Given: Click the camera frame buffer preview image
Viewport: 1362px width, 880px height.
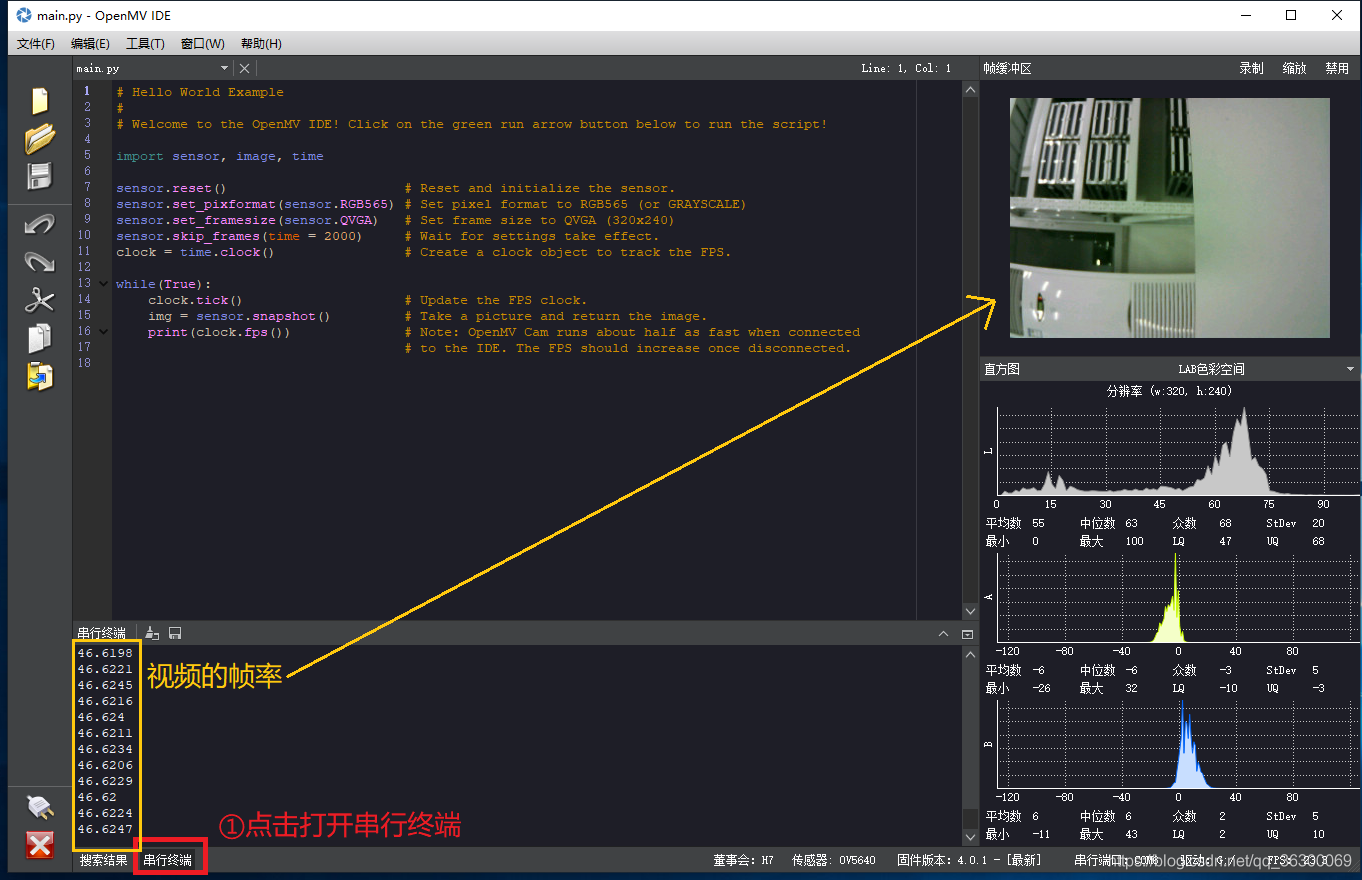Looking at the screenshot, I should 1170,217.
